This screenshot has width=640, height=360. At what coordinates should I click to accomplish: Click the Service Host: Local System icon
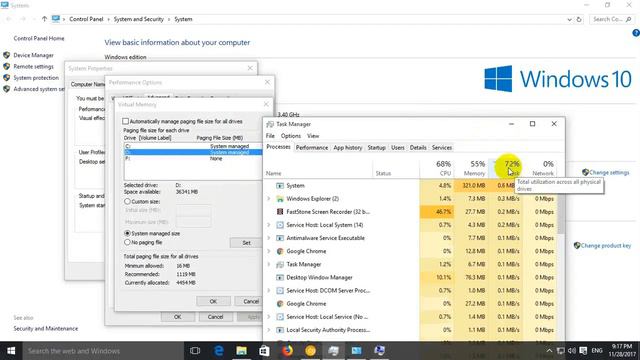(280, 225)
